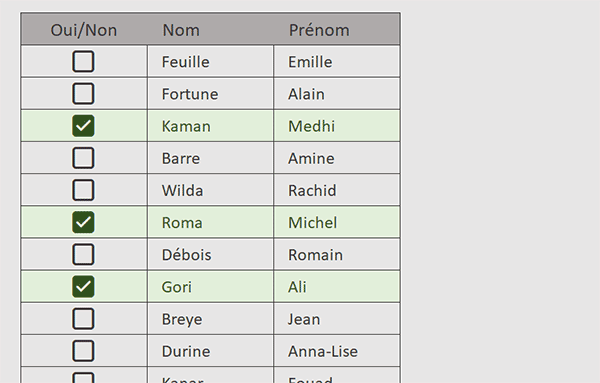Untick the Gori Ali checkbox

pyautogui.click(x=83, y=286)
